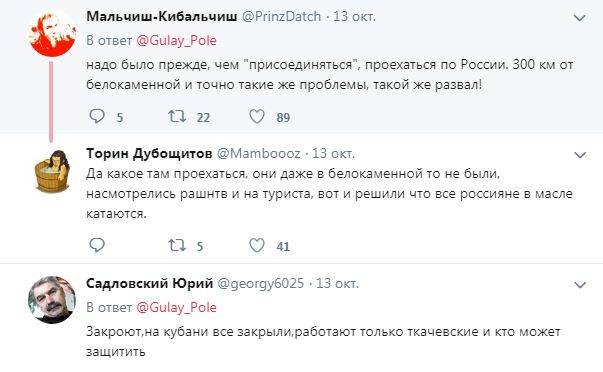The image size is (603, 372).
Task: Open @Gulay_Pole mention in first tweet
Action: click(x=177, y=40)
